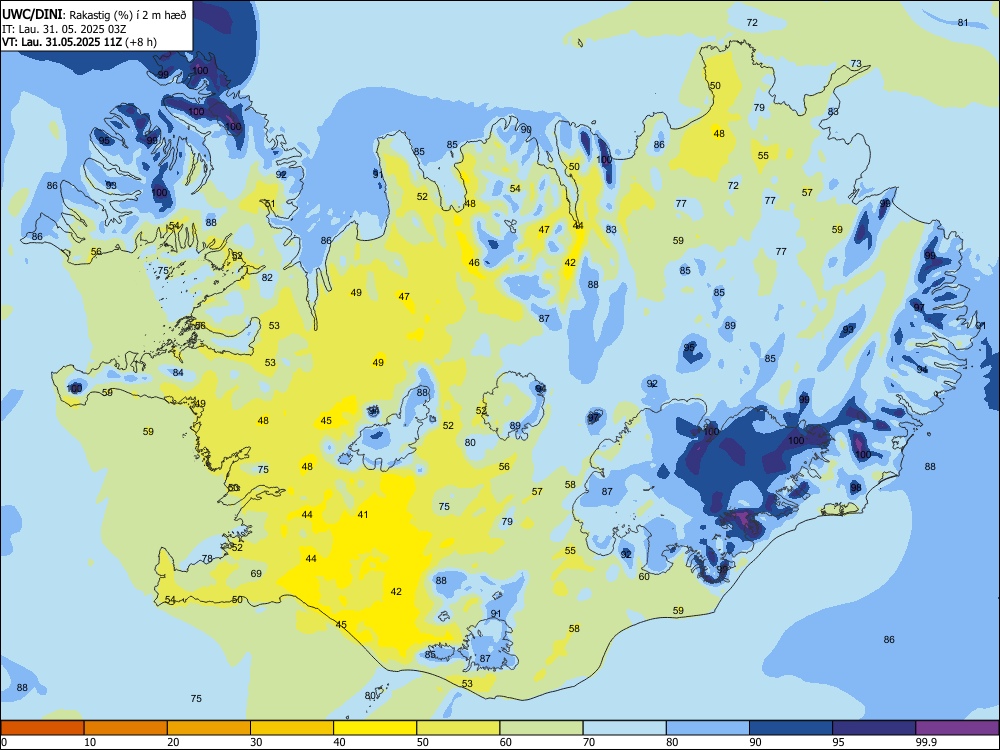Image resolution: width=1000 pixels, height=750 pixels.
Task: Click the value 91 on the southern glacier
Action: coord(496,614)
